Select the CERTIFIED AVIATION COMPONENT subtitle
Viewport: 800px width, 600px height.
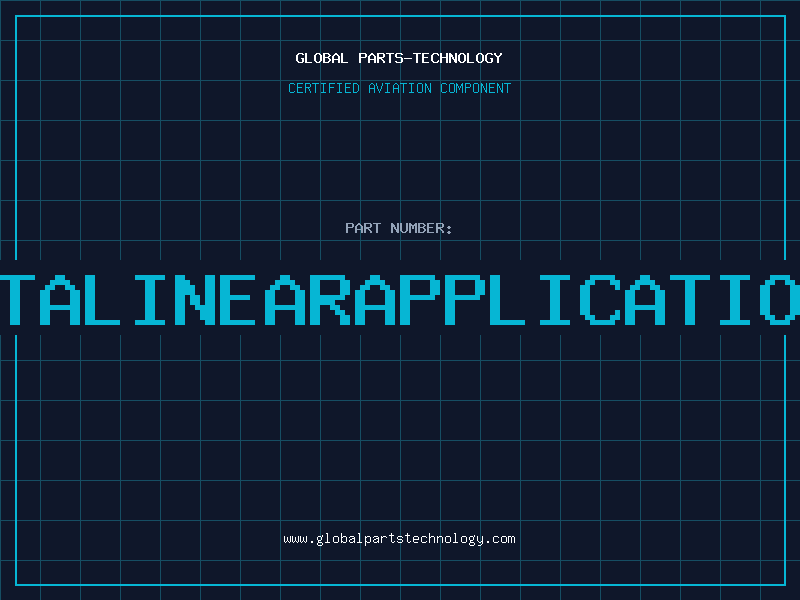click(x=399, y=88)
